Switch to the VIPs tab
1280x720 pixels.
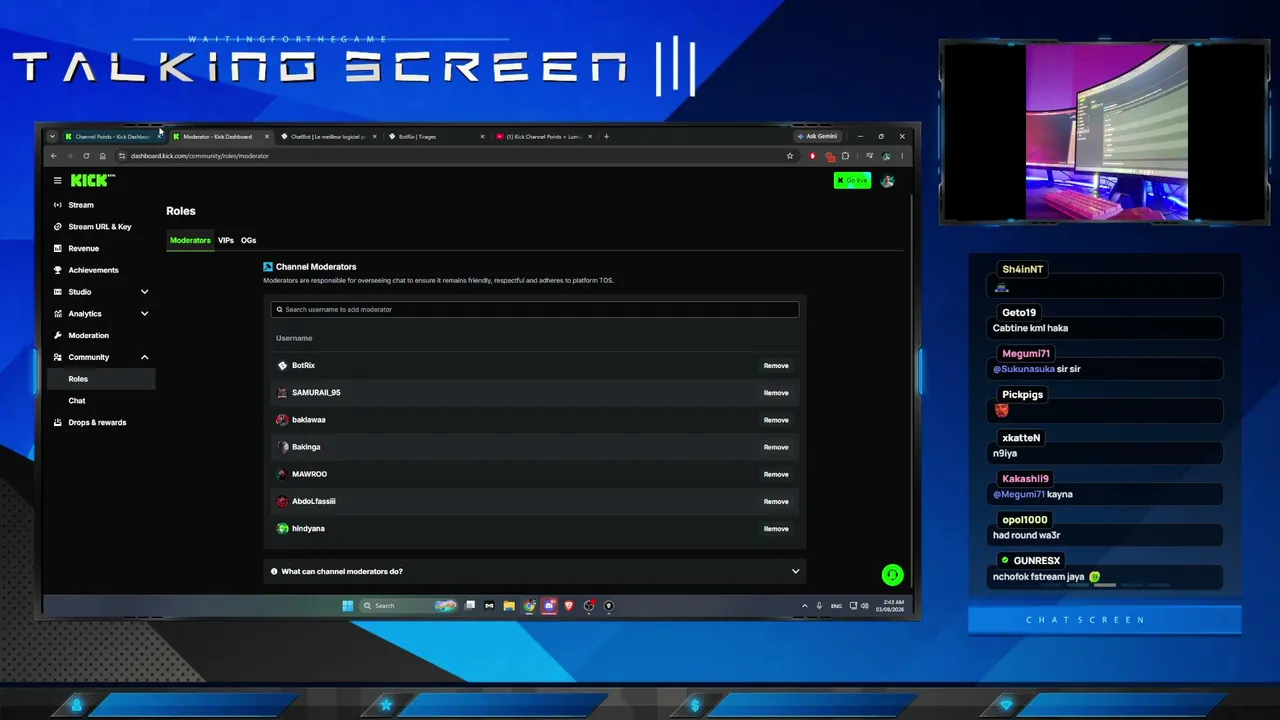coord(226,240)
